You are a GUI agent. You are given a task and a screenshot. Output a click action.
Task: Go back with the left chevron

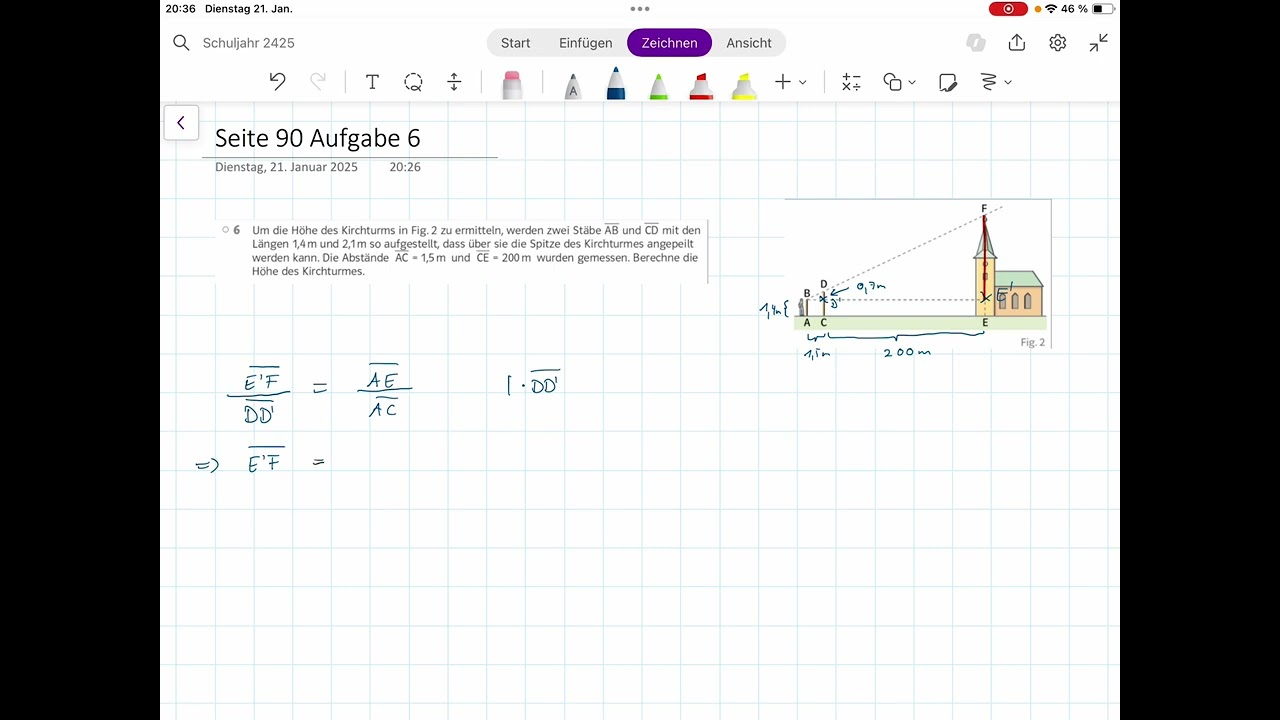(x=181, y=123)
